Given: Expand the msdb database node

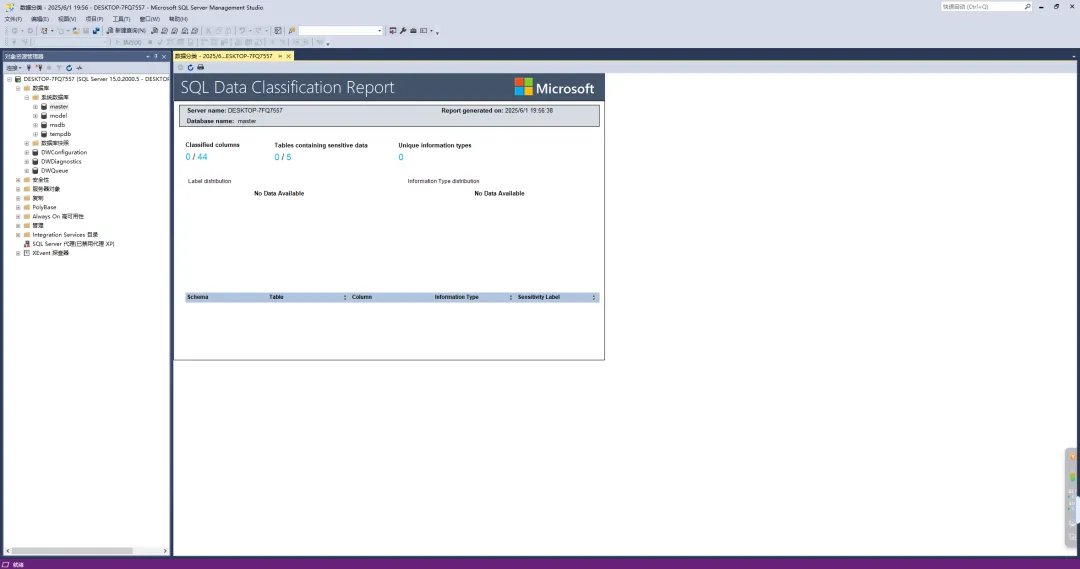Looking at the screenshot, I should [x=35, y=125].
